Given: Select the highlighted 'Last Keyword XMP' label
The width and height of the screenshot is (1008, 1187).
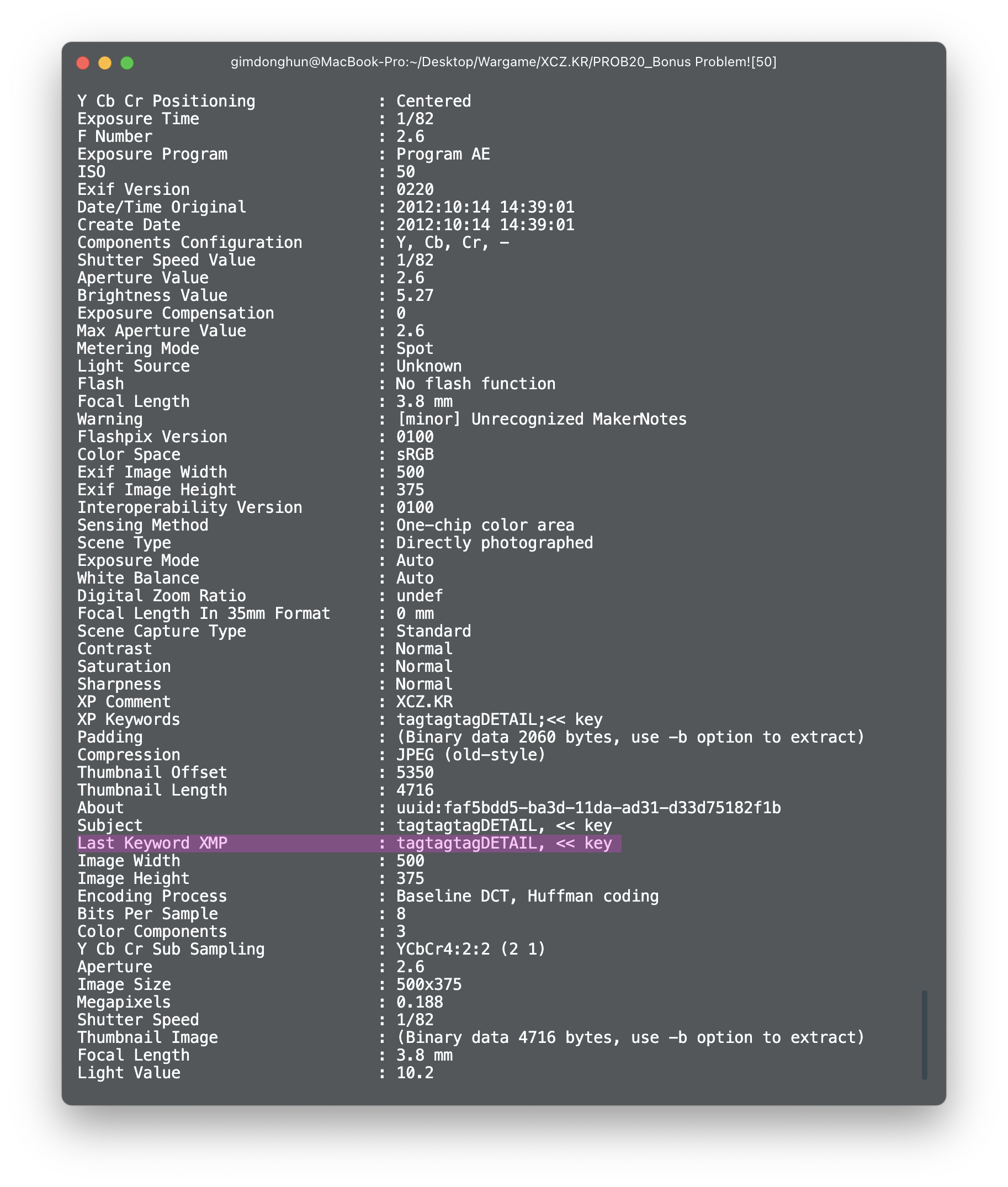Looking at the screenshot, I should (x=152, y=843).
